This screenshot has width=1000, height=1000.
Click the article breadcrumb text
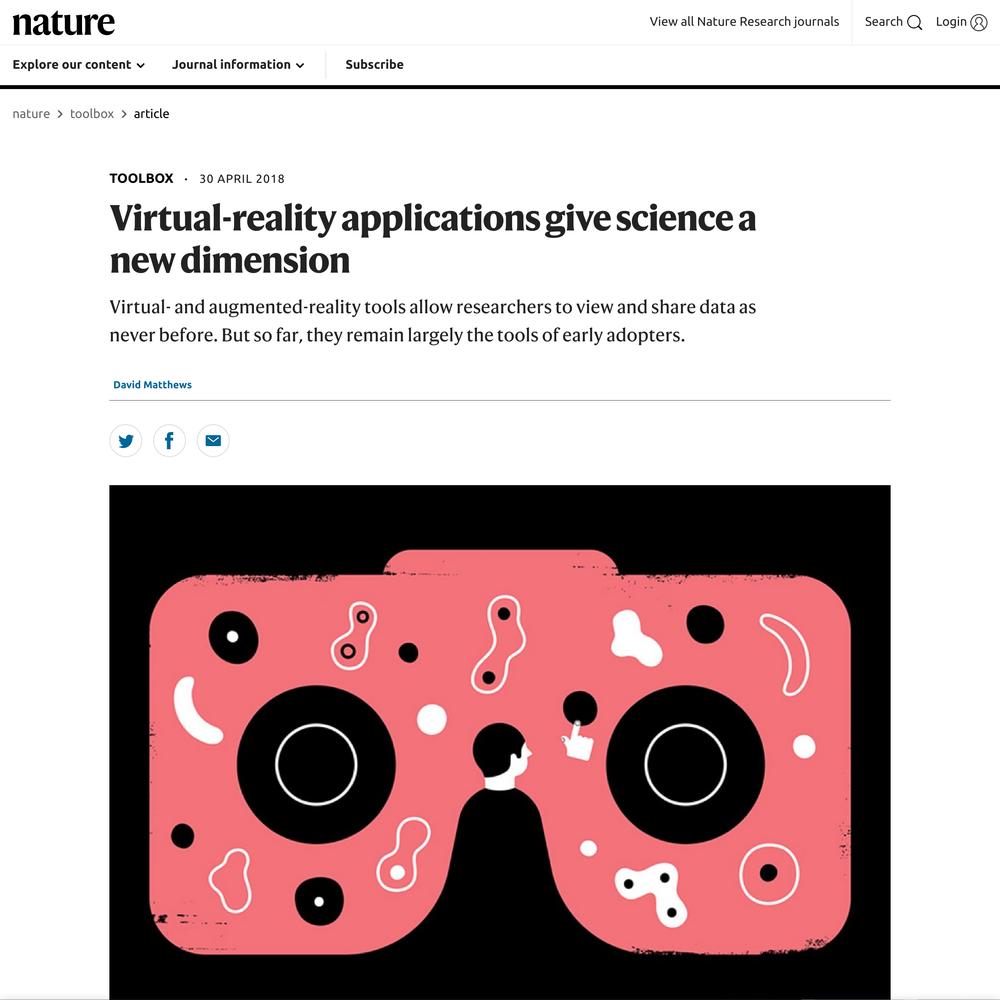151,114
